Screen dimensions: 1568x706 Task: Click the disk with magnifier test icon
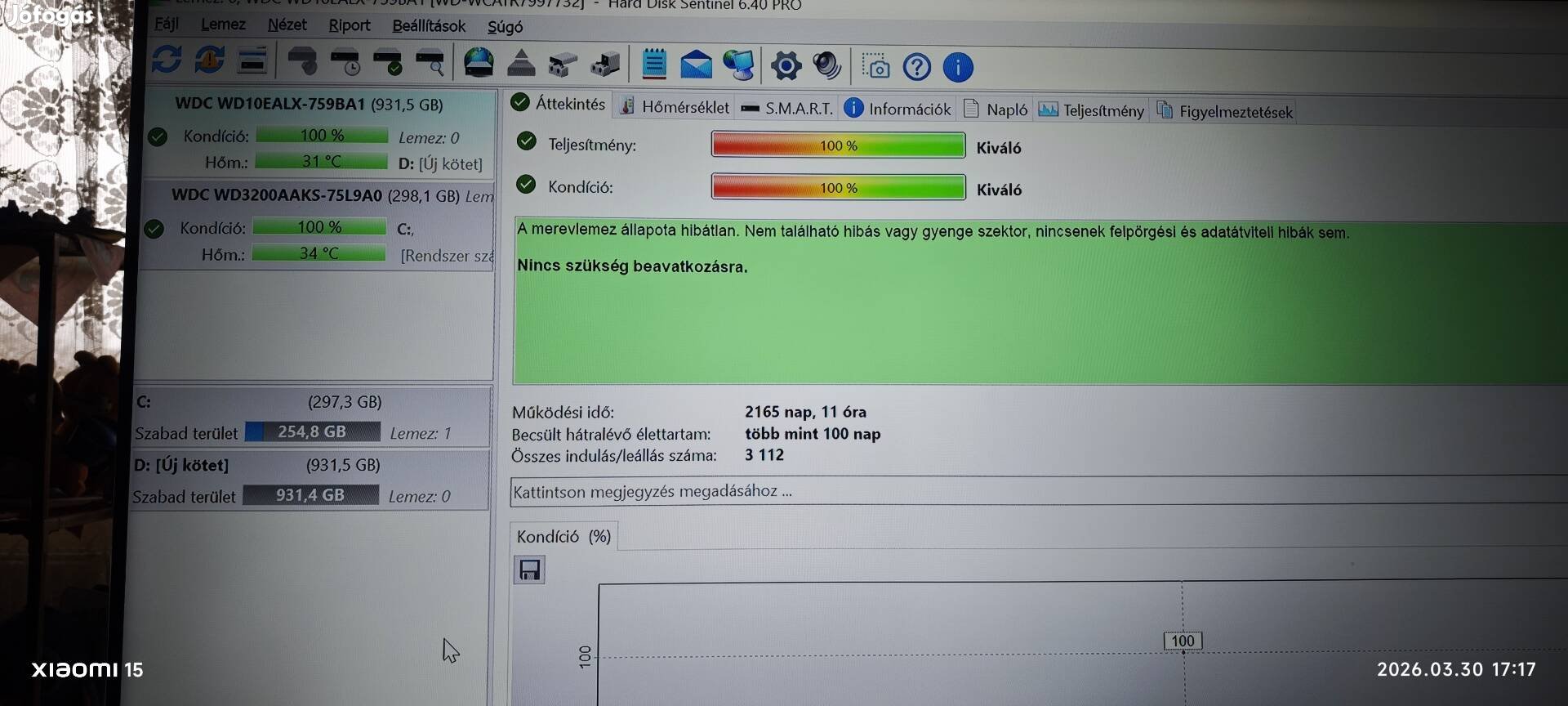[430, 62]
